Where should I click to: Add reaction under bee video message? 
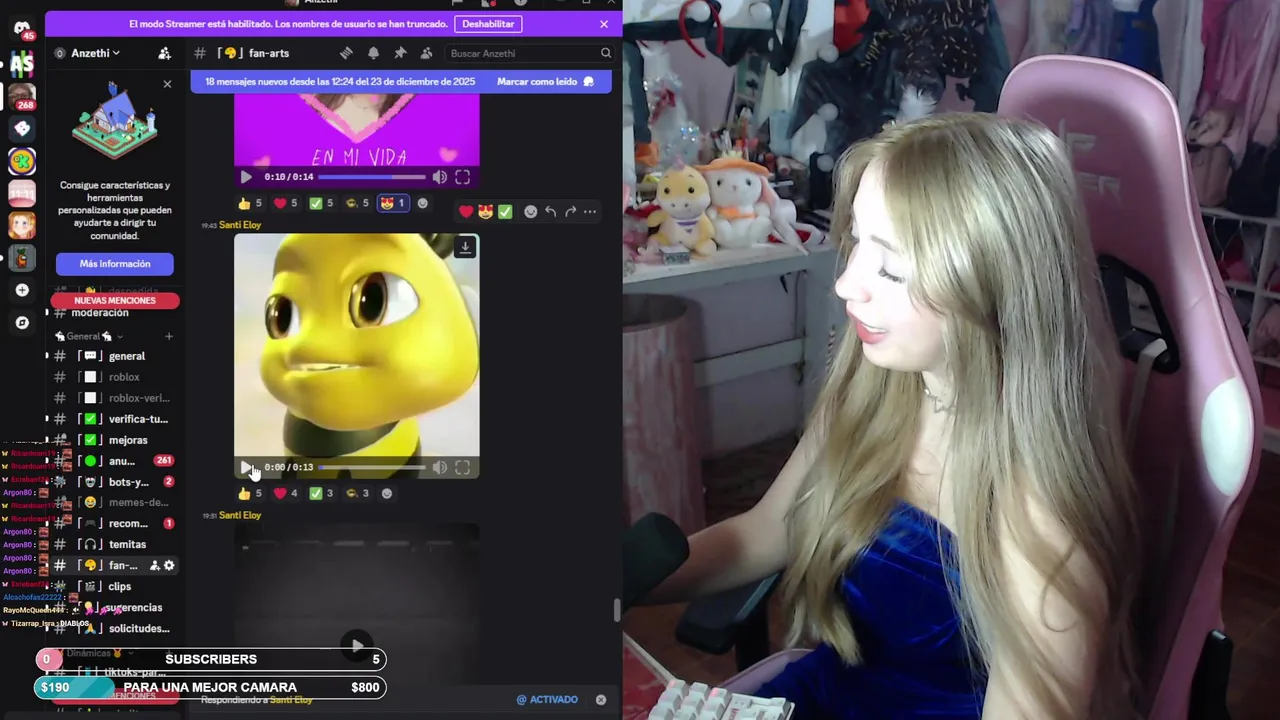pyautogui.click(x=387, y=493)
